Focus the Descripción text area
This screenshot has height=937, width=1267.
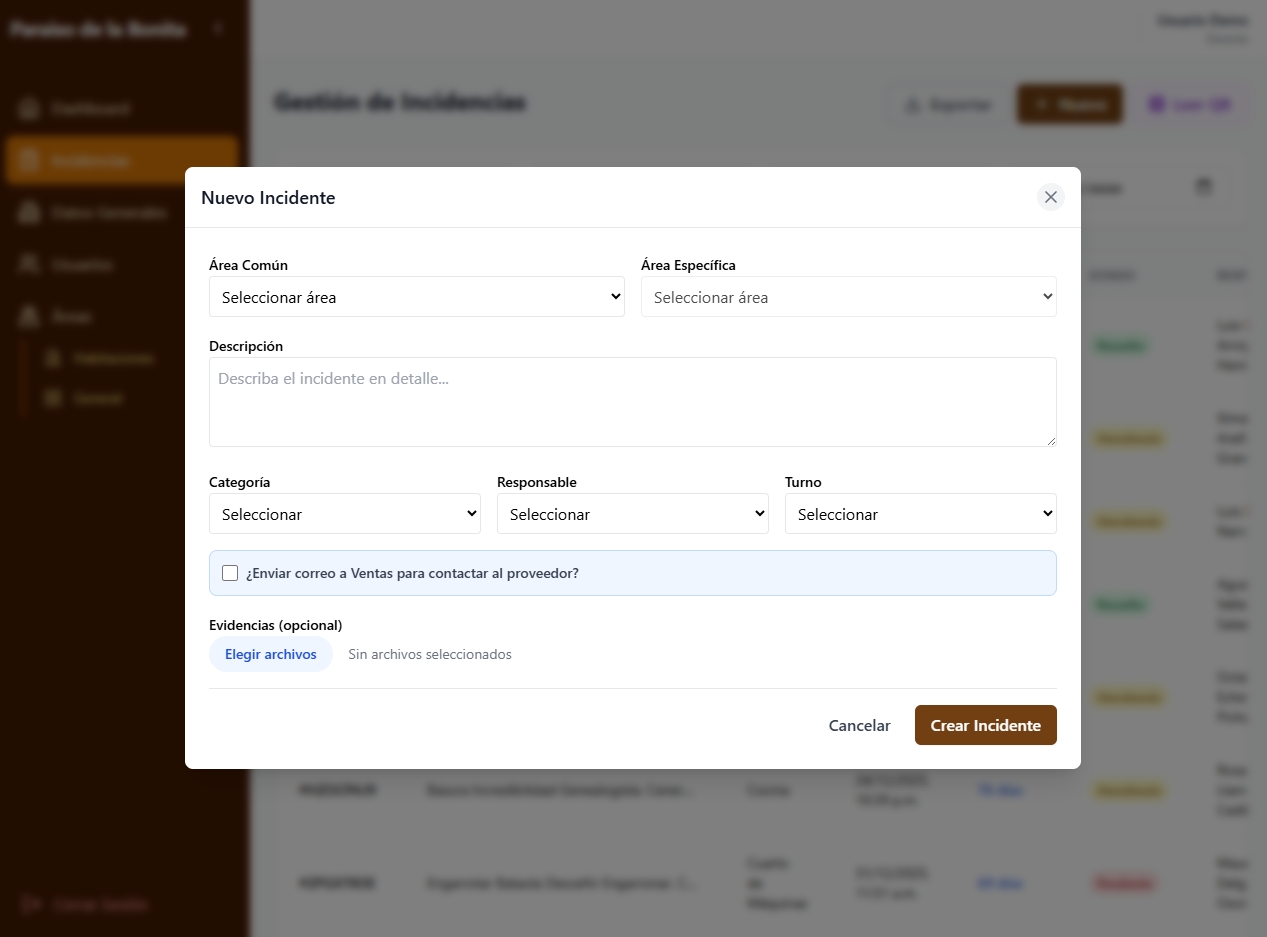point(632,402)
